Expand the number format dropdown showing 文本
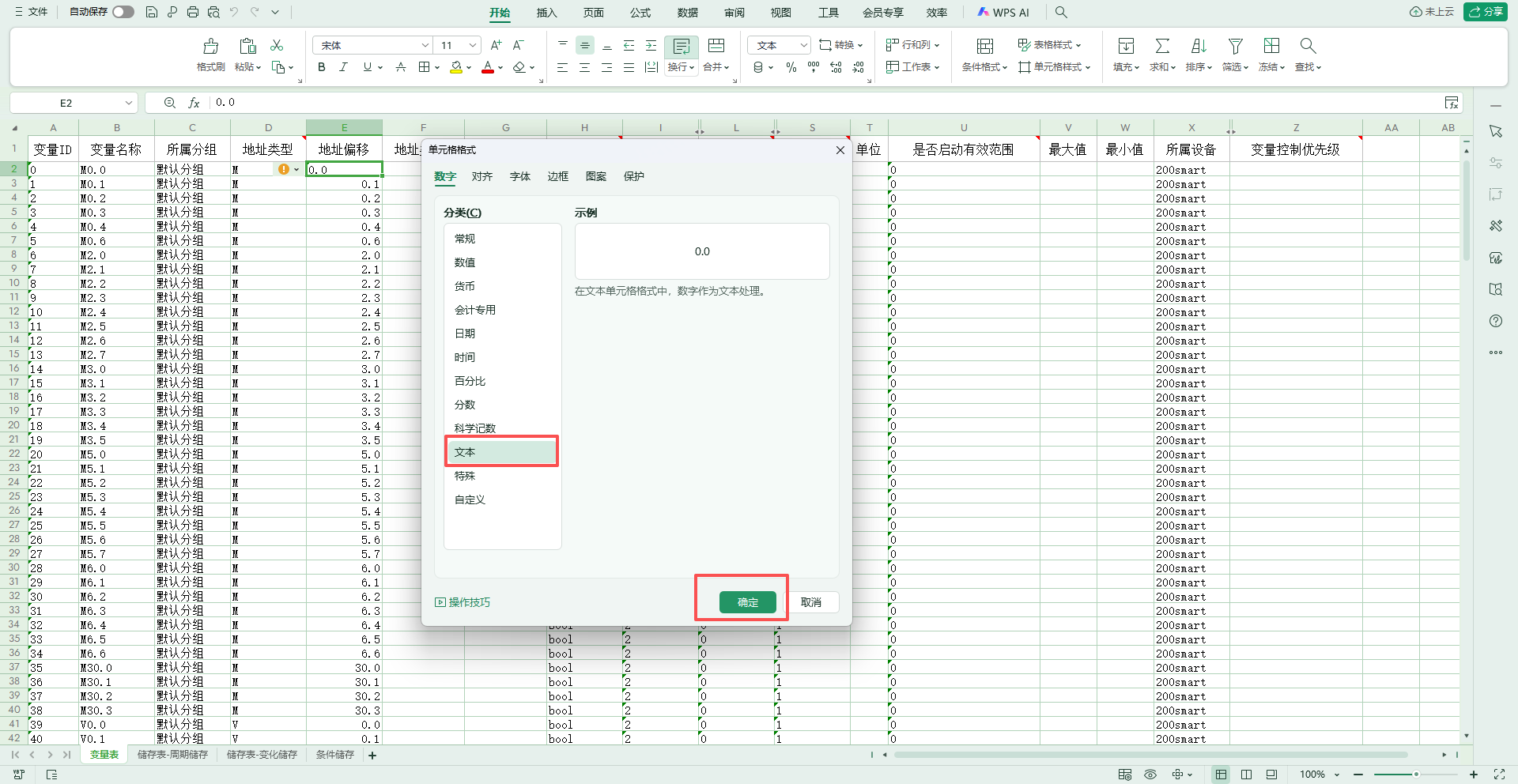Image resolution: width=1518 pixels, height=784 pixels. 803,45
